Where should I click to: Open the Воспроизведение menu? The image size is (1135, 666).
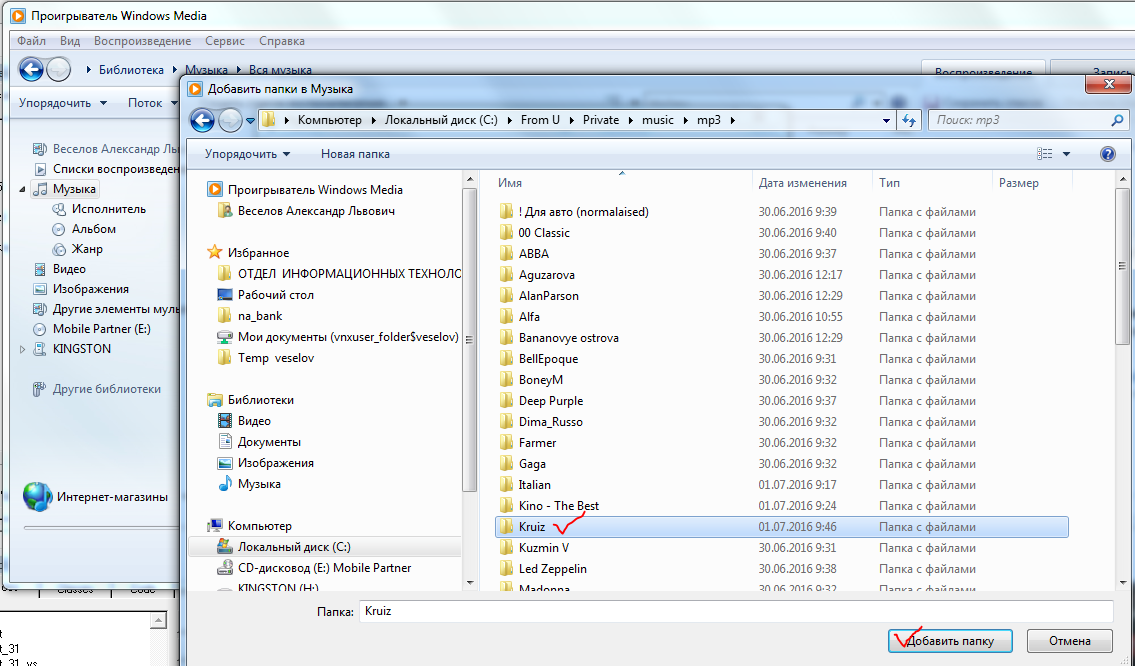(x=143, y=41)
